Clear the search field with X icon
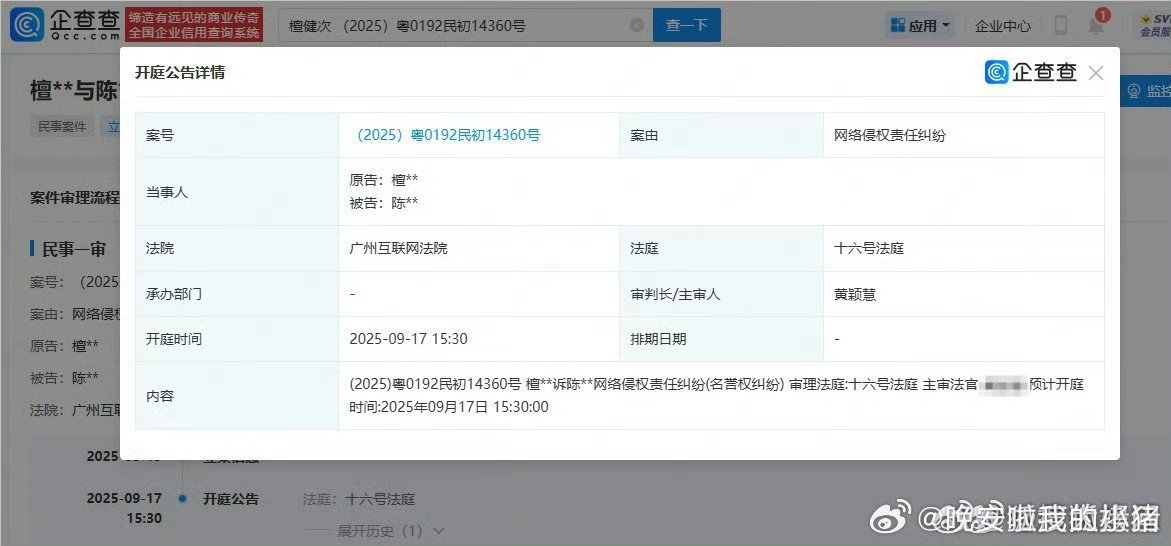Screen dimensions: 1171x546 [636, 25]
